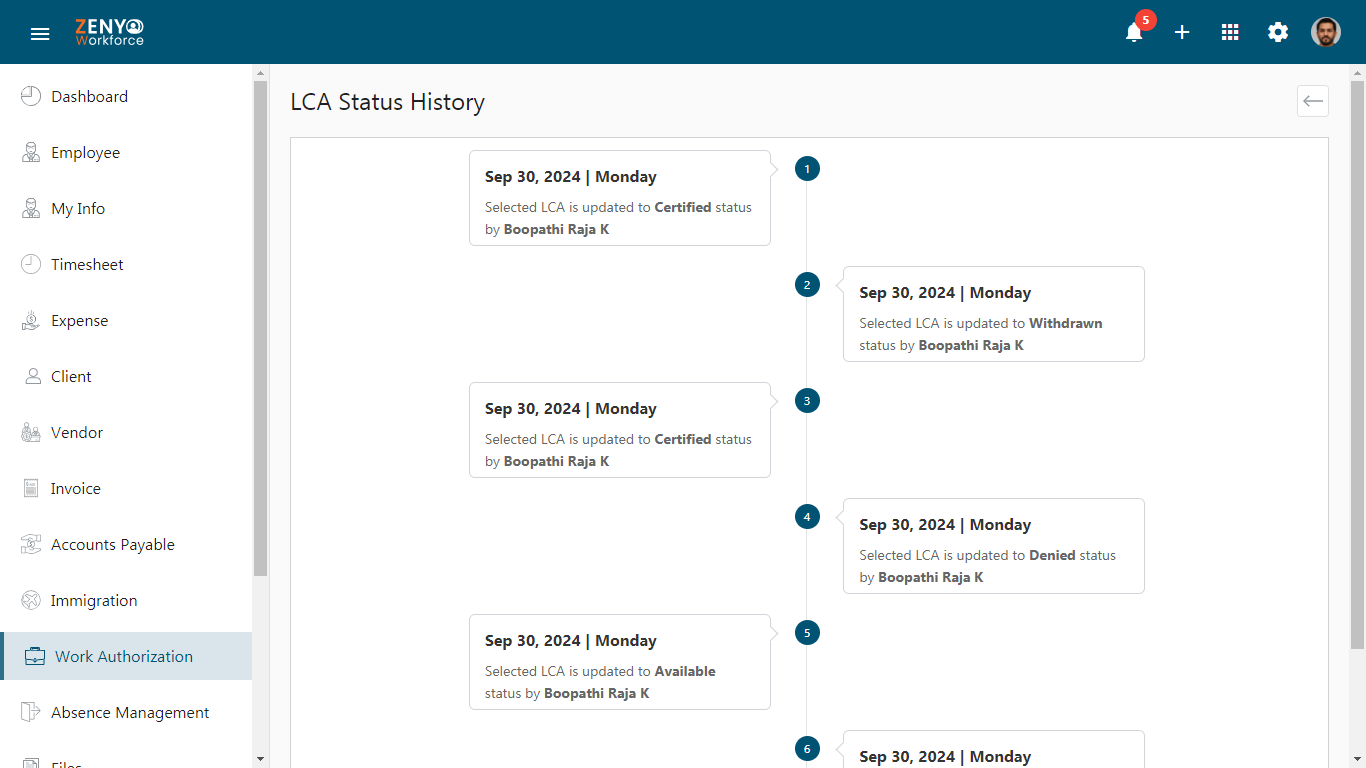The width and height of the screenshot is (1366, 768).
Task: Click the Expense sidebar icon
Action: [31, 321]
